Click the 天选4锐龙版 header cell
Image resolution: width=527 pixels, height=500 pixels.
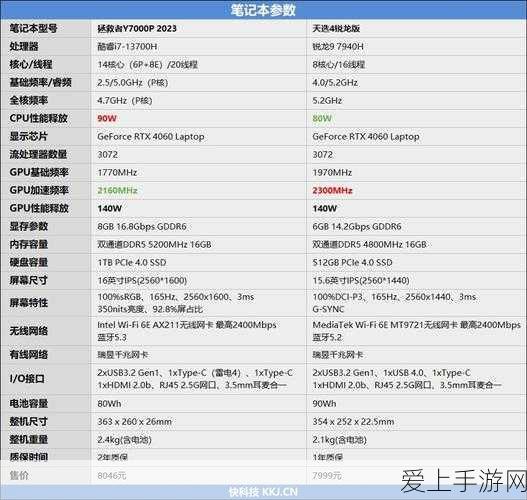coord(336,29)
